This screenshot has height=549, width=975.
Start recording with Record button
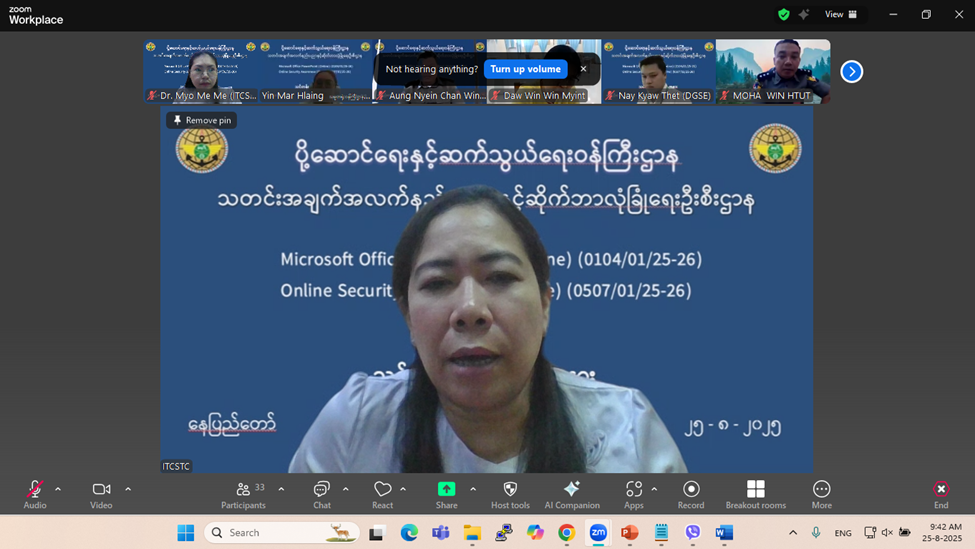point(691,489)
